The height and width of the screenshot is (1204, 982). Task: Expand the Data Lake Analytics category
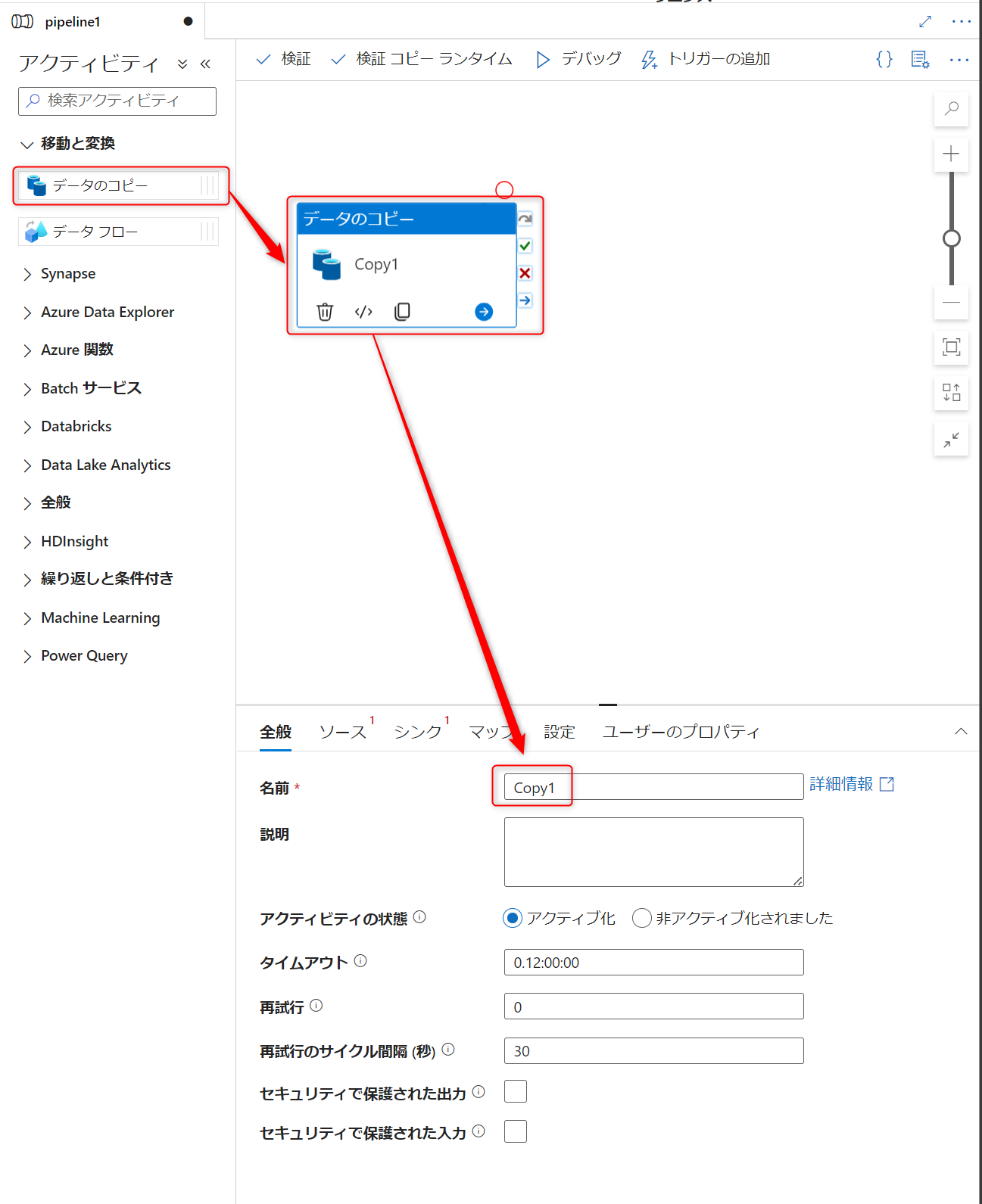[x=97, y=465]
